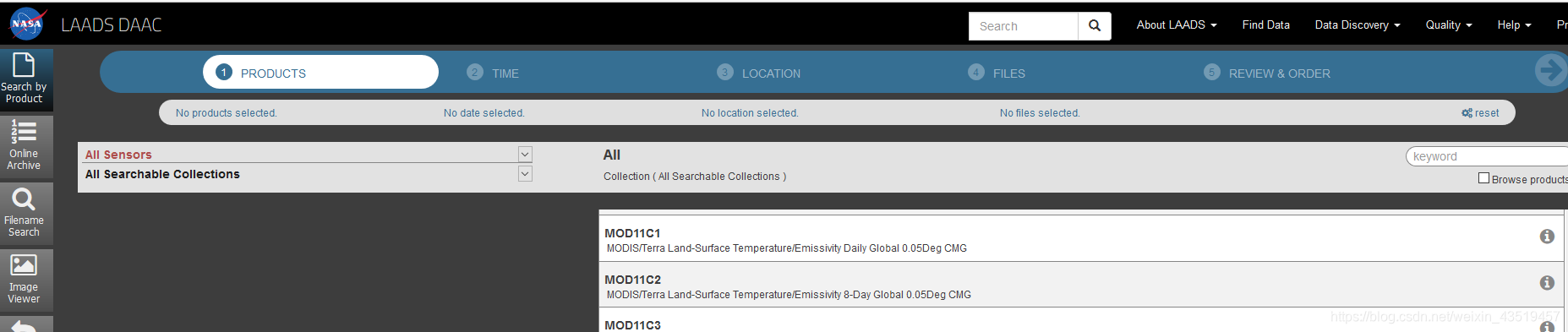Click the magnifier search button
Screen dimensions: 1568x332
tap(1095, 25)
